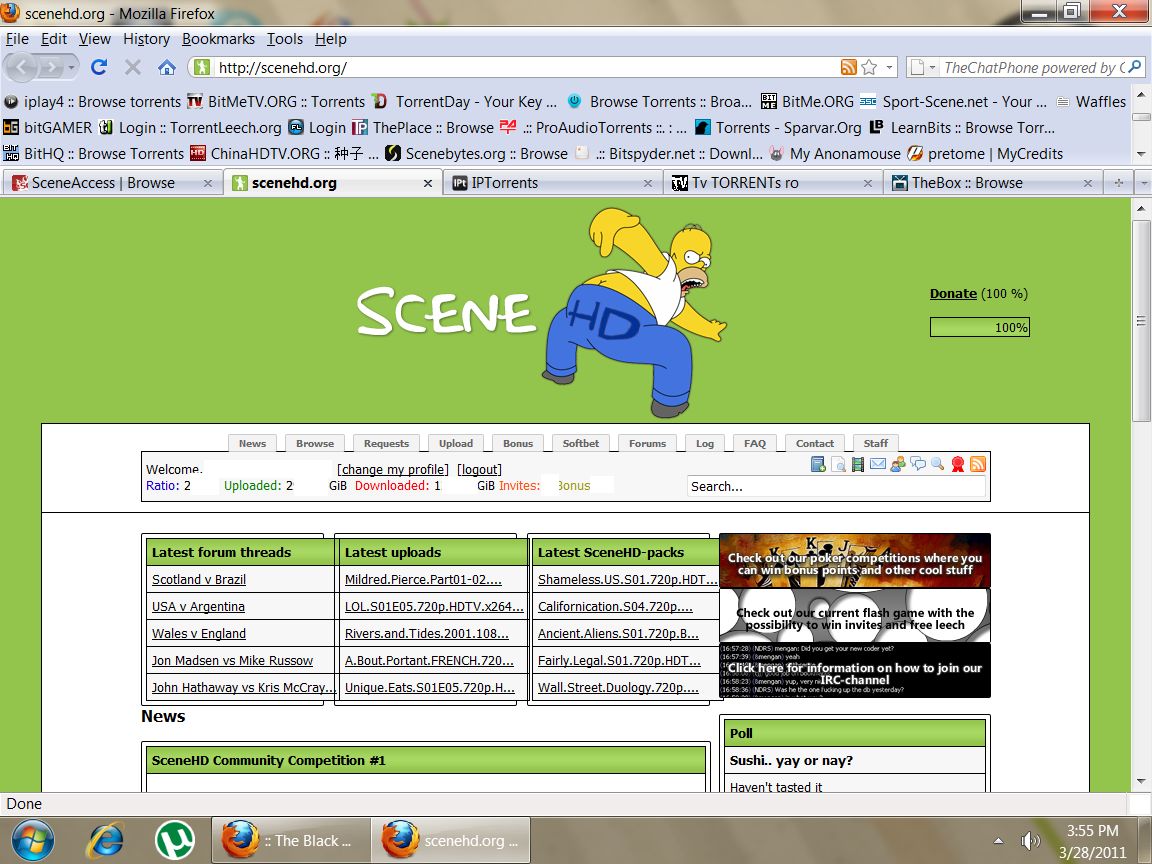Go to the Firefox home page
This screenshot has height=864, width=1152.
pos(167,68)
